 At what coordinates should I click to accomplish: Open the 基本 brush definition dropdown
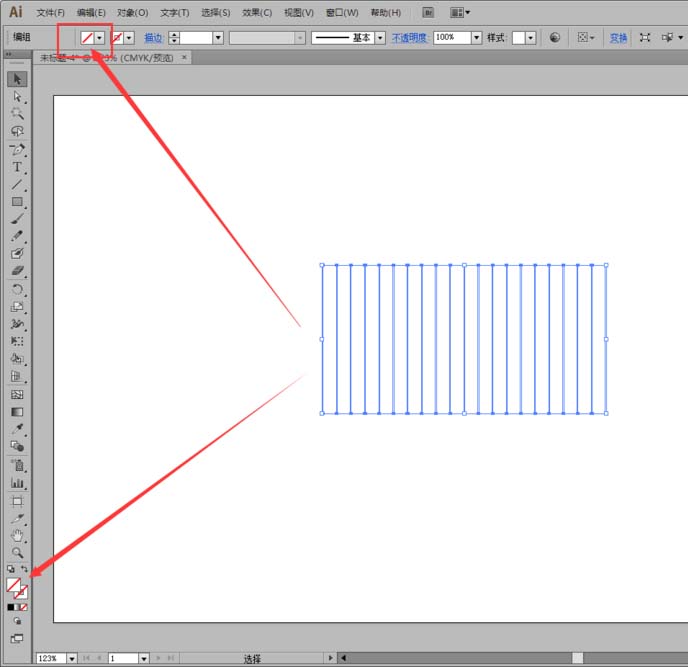(380, 38)
